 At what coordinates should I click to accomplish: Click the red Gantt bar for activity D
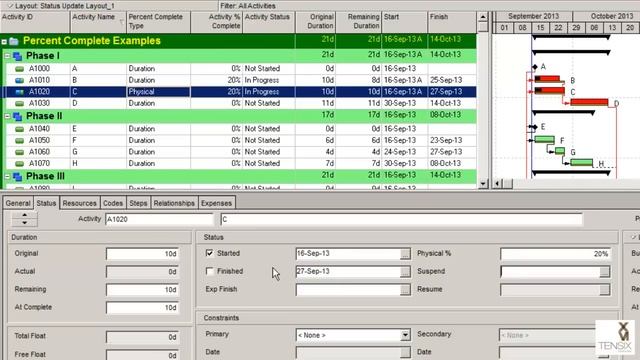(x=589, y=102)
